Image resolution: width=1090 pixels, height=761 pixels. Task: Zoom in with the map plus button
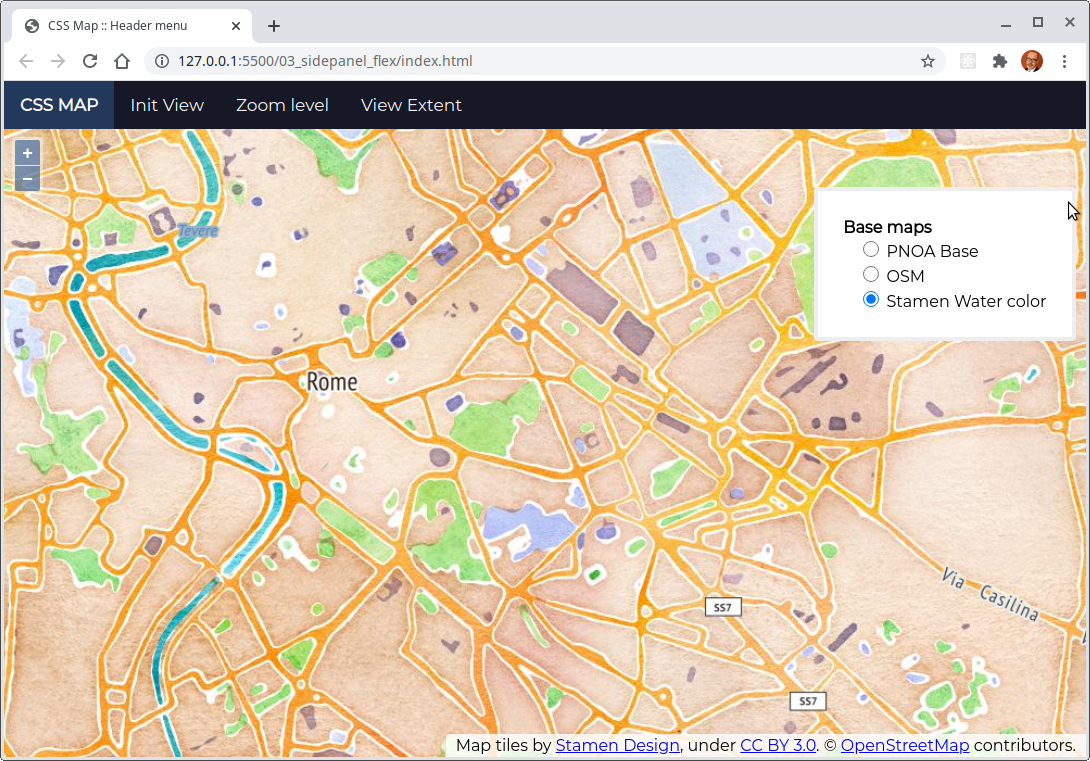point(27,154)
